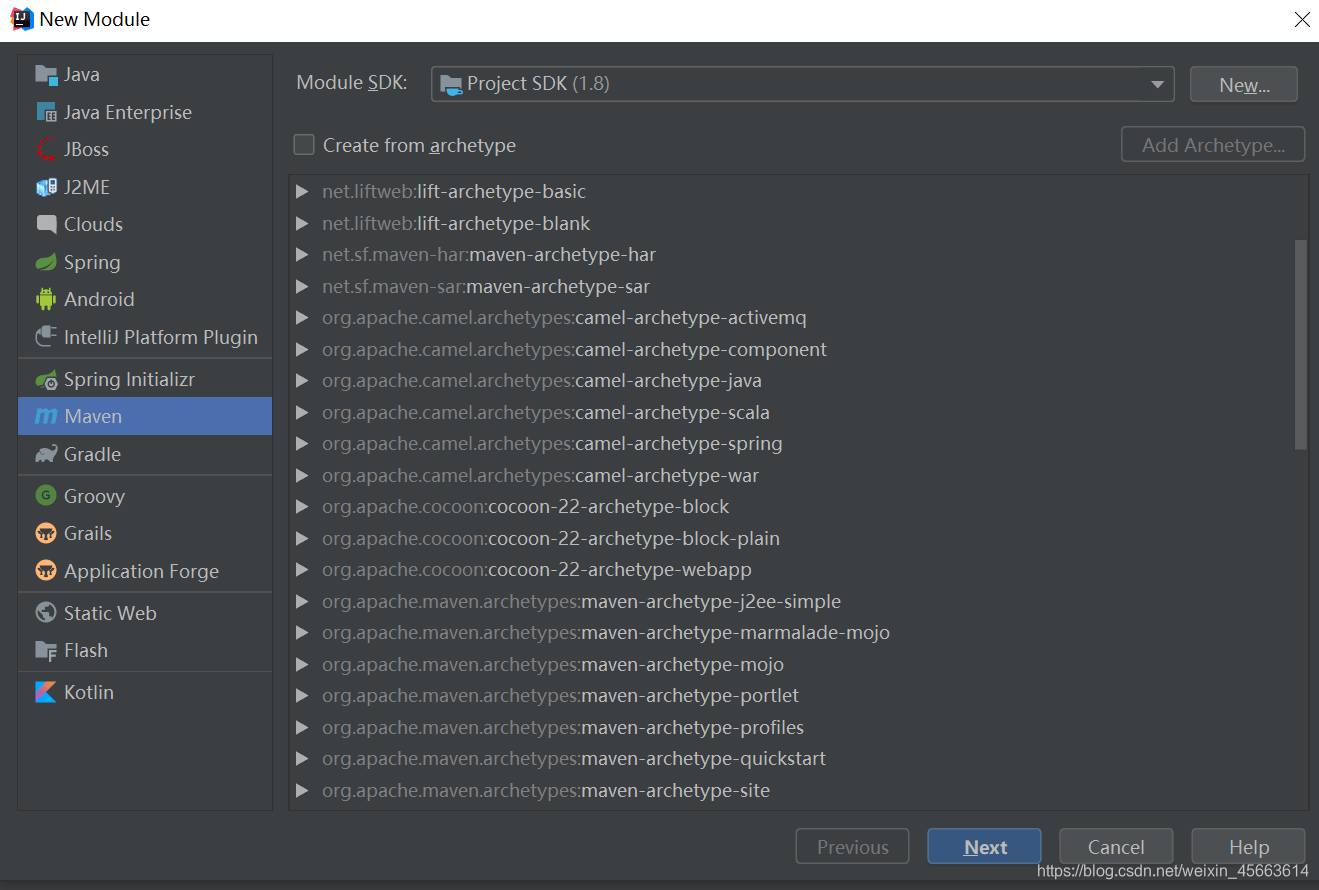The width and height of the screenshot is (1319, 890).
Task: Select camel-archetype-scala row
Action: tap(790, 413)
